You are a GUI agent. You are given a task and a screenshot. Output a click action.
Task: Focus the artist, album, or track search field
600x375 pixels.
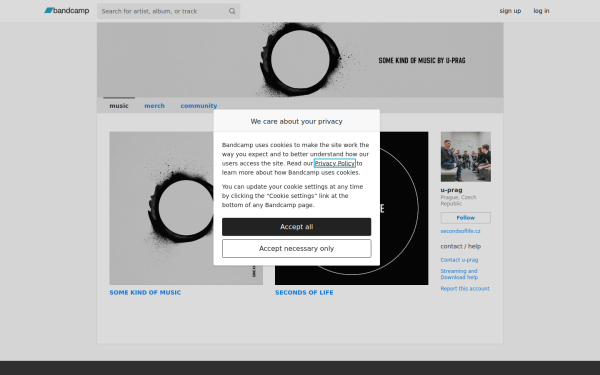(x=168, y=11)
